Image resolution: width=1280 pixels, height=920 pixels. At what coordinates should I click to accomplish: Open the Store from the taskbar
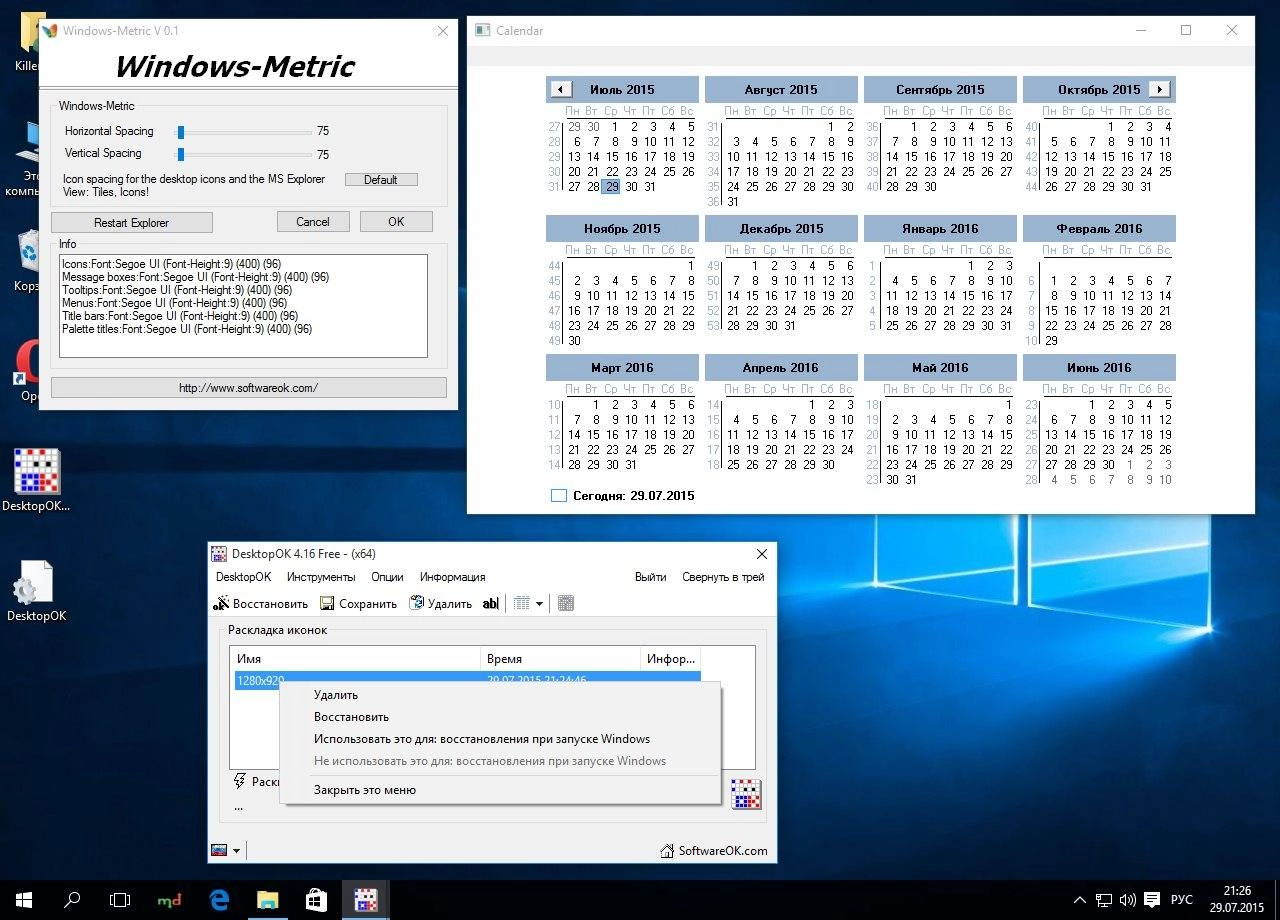pos(316,900)
